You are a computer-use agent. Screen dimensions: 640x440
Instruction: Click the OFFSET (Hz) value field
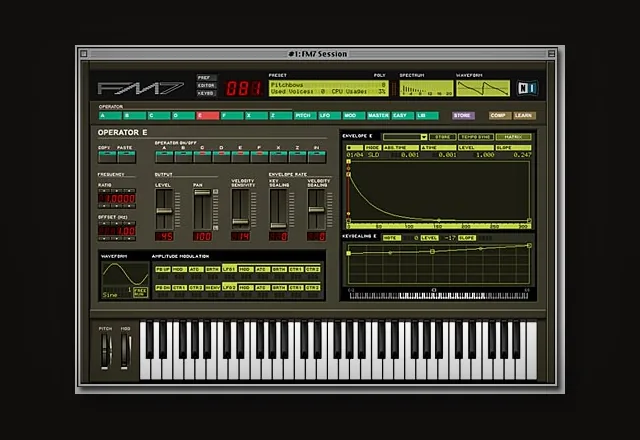(117, 231)
